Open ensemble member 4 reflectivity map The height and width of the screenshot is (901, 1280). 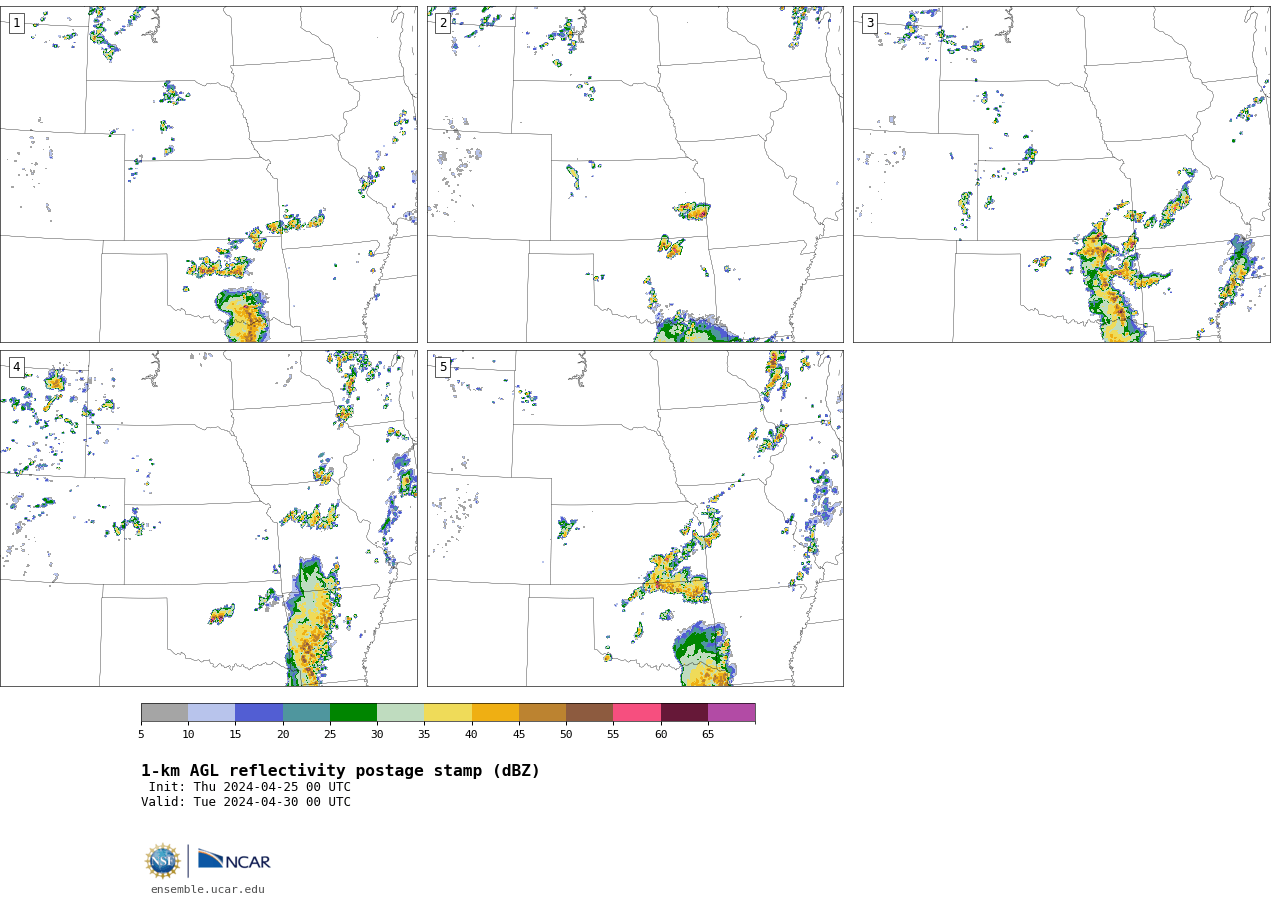tap(209, 518)
